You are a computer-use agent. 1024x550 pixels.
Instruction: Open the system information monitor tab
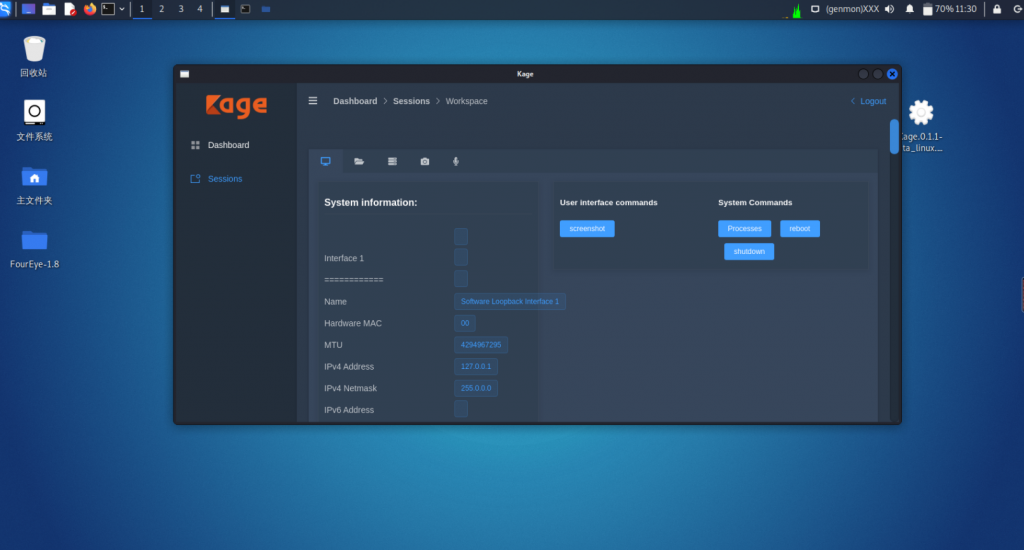325,161
